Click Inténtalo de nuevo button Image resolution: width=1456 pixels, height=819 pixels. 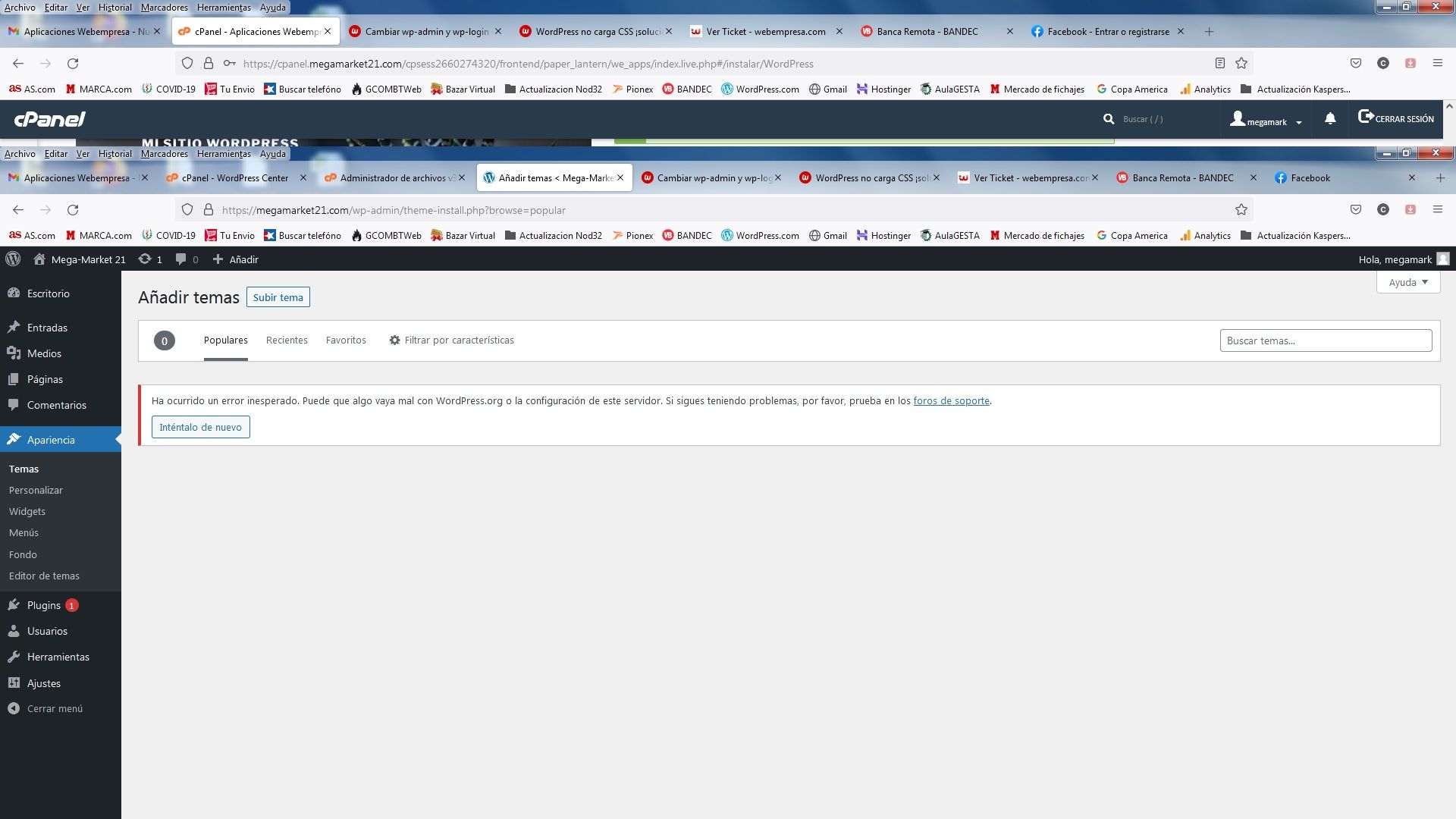tap(201, 427)
